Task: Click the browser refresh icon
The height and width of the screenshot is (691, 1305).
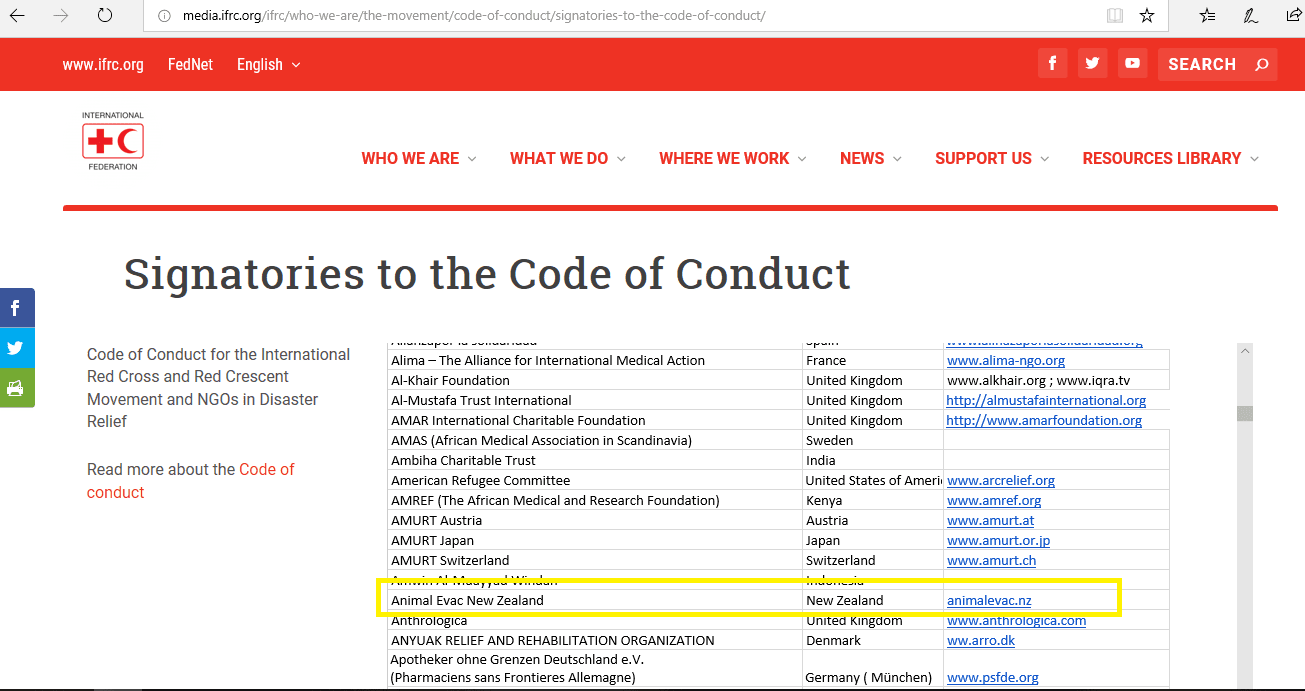Action: 105,16
